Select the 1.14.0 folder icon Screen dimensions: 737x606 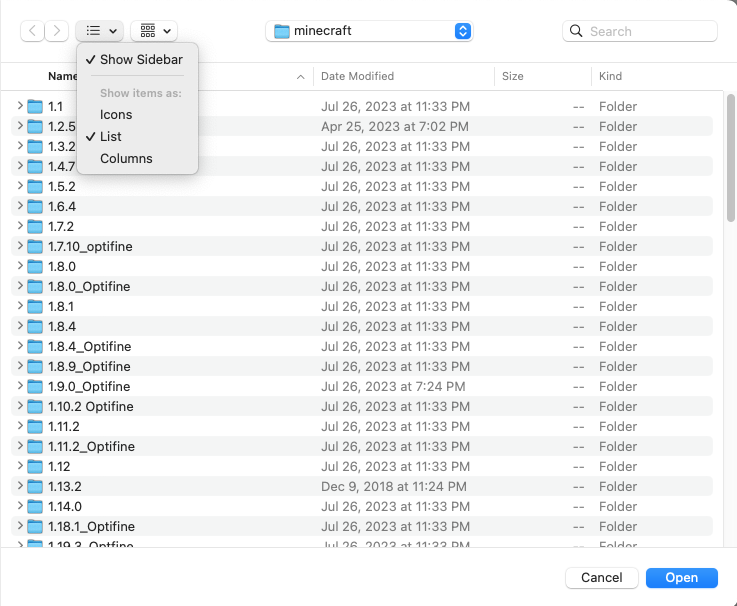pyautogui.click(x=35, y=506)
